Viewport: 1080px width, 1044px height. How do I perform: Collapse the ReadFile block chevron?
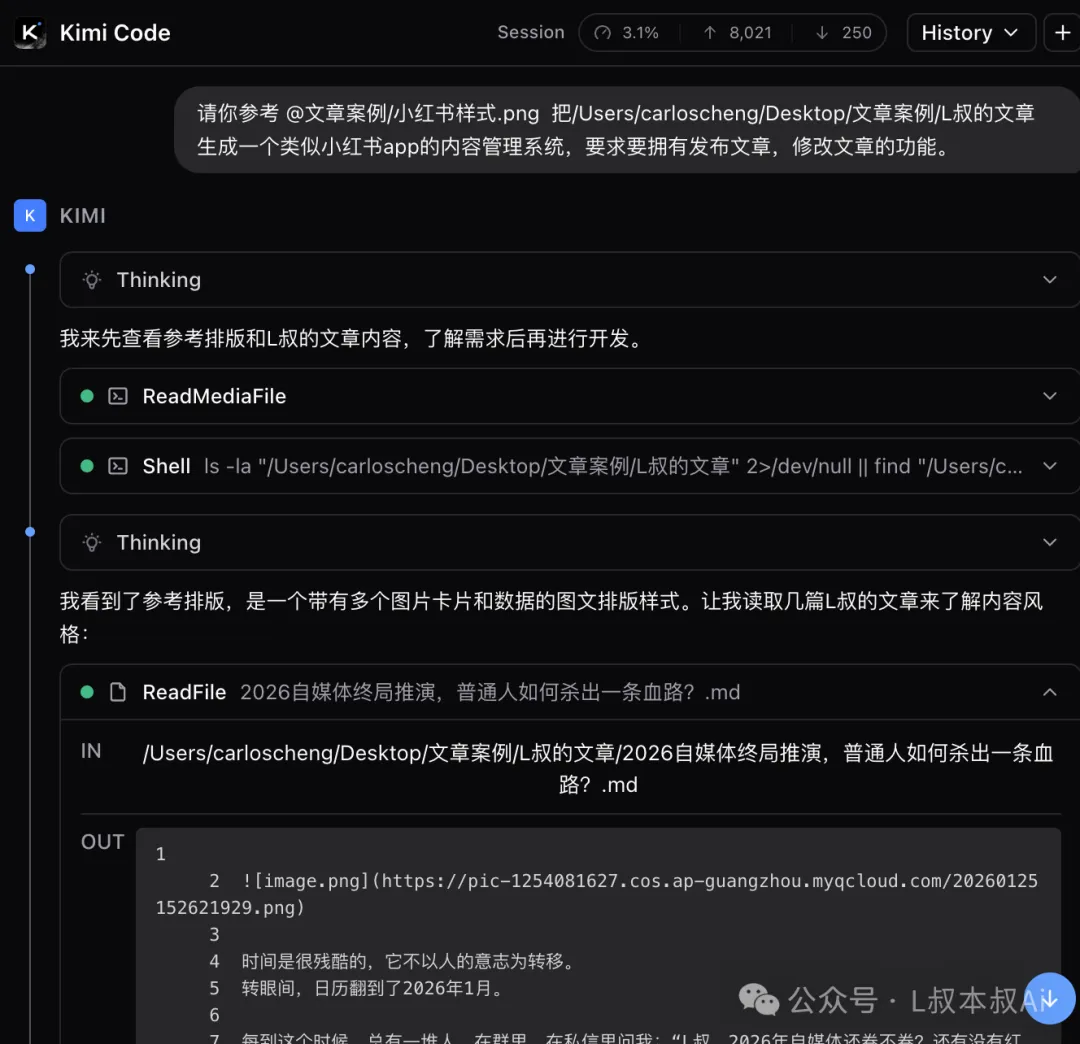click(x=1050, y=692)
